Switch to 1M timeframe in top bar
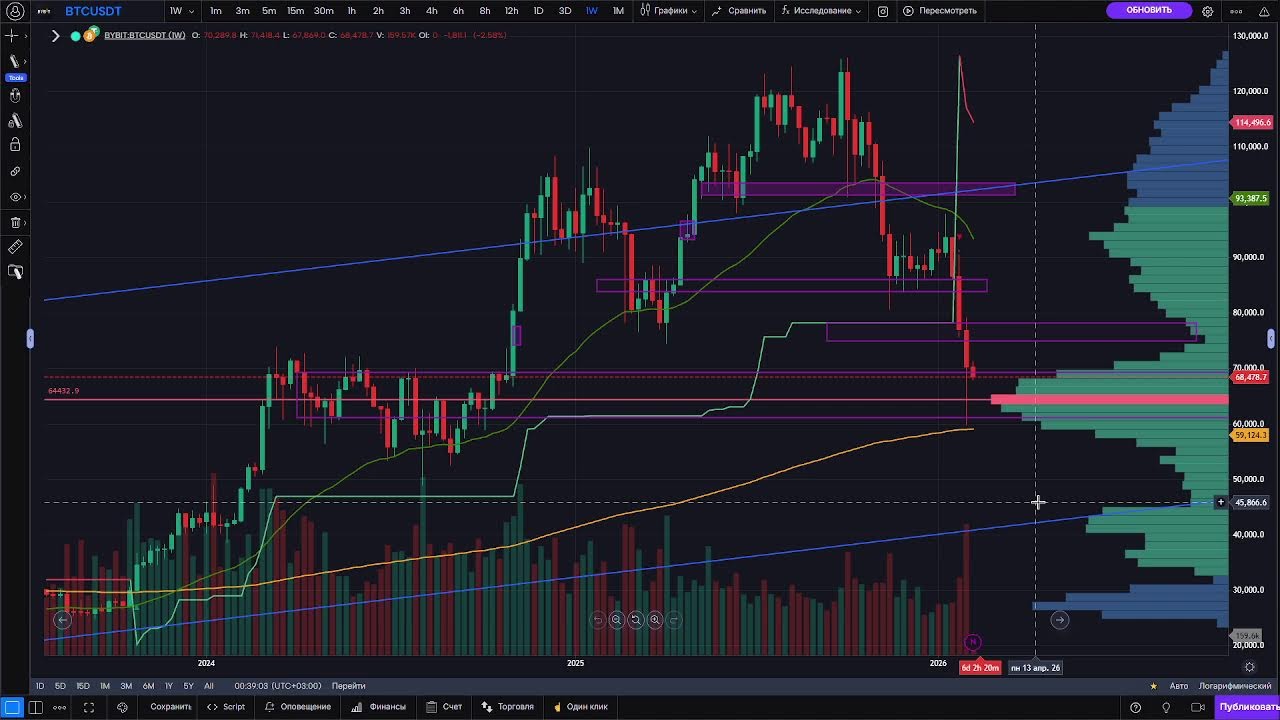1280x720 pixels. click(618, 11)
